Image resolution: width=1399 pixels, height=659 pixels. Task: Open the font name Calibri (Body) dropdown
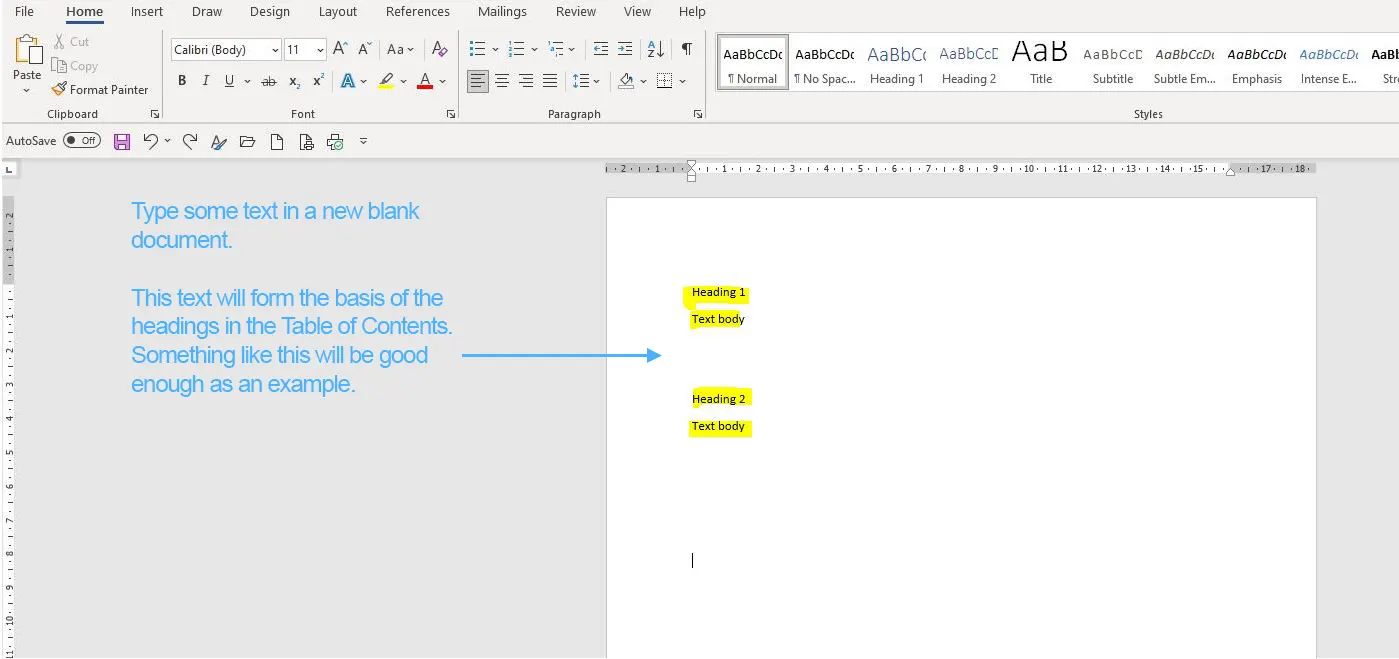[x=275, y=50]
